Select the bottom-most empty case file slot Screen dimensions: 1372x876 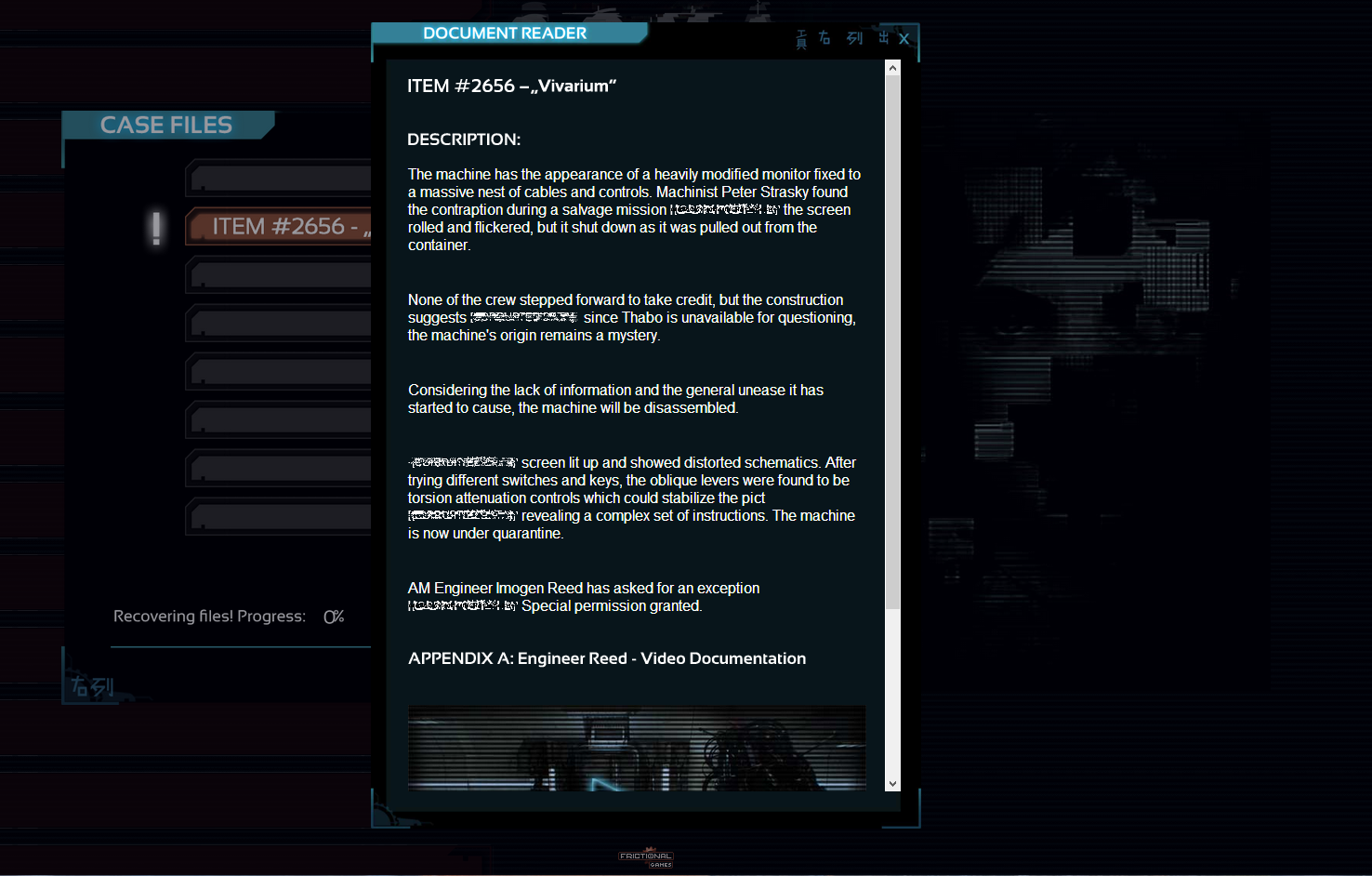pos(280,517)
